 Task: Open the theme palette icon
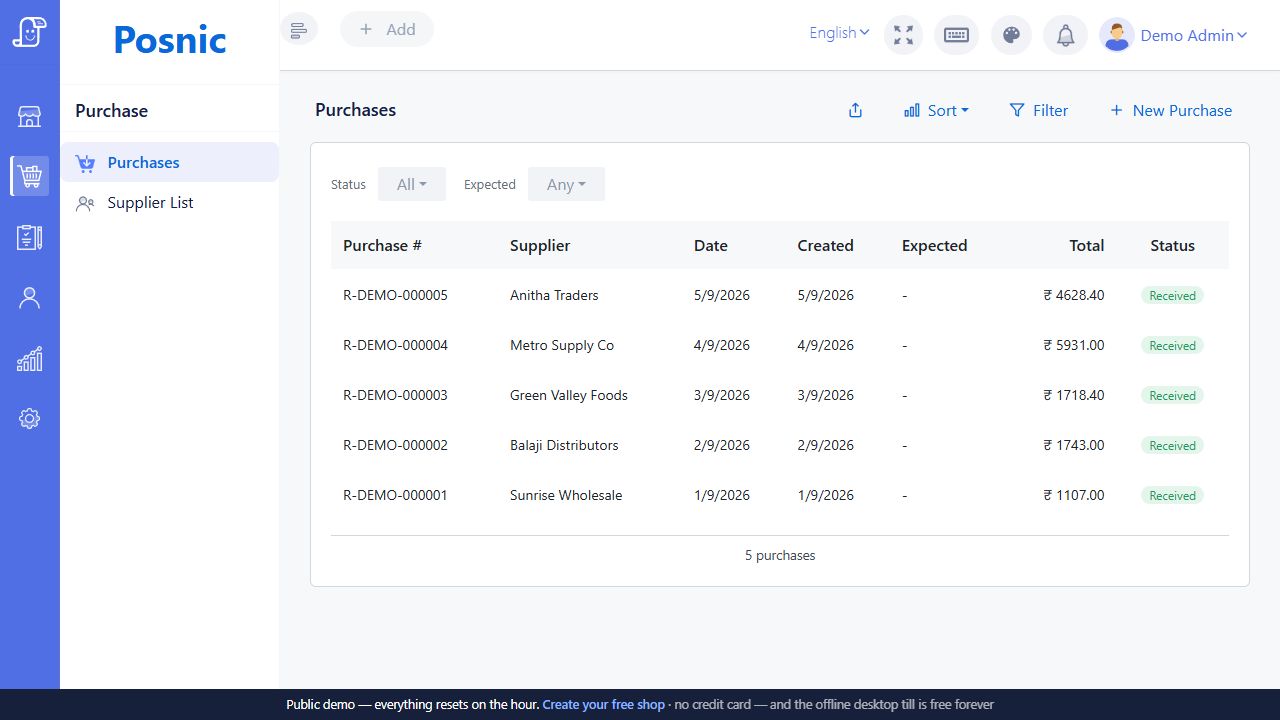click(1011, 35)
